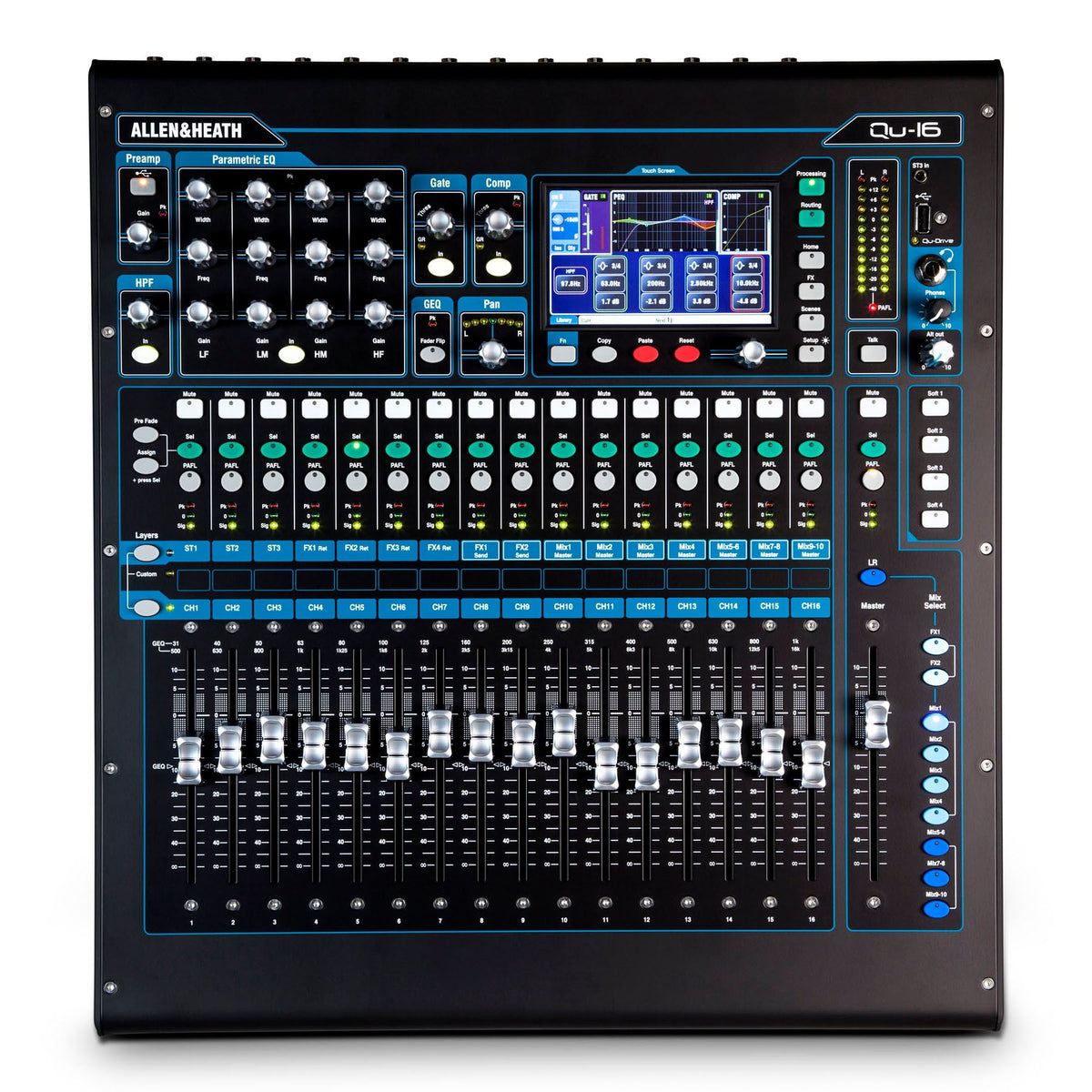Viewport: 1092px width, 1092px height.
Task: Mute channel CH16
Action: pos(811,409)
